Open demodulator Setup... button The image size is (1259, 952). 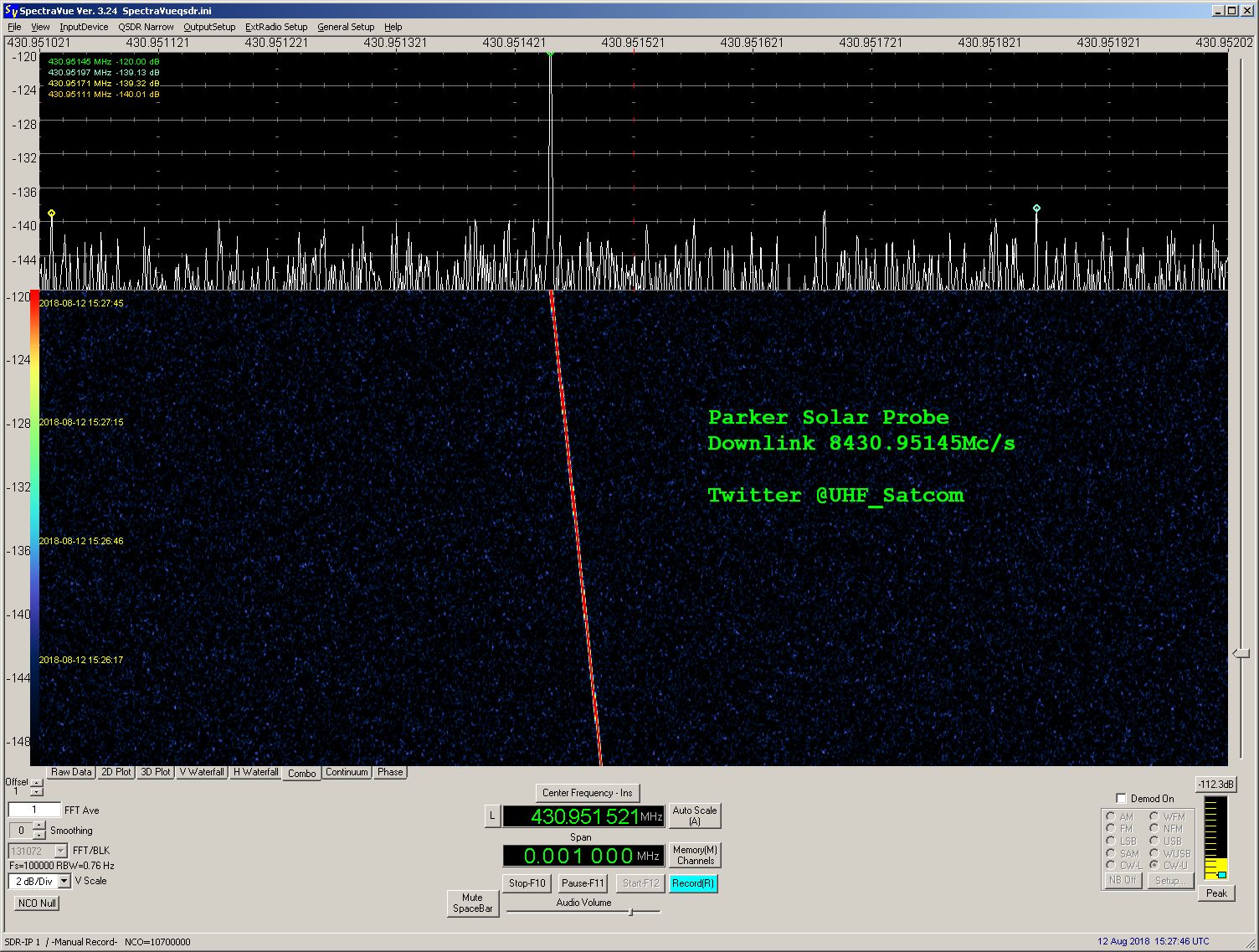tap(1169, 880)
